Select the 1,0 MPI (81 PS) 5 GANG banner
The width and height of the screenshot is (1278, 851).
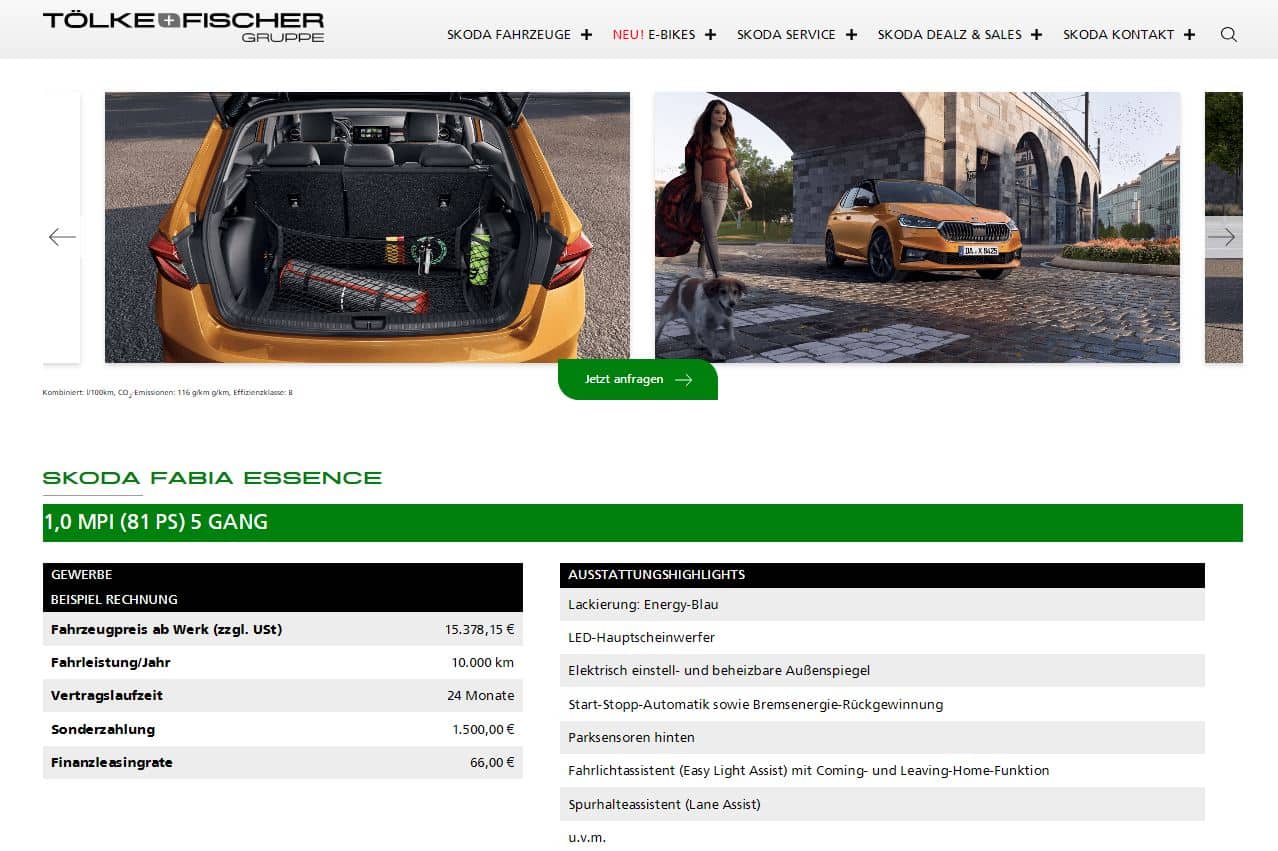(x=643, y=523)
